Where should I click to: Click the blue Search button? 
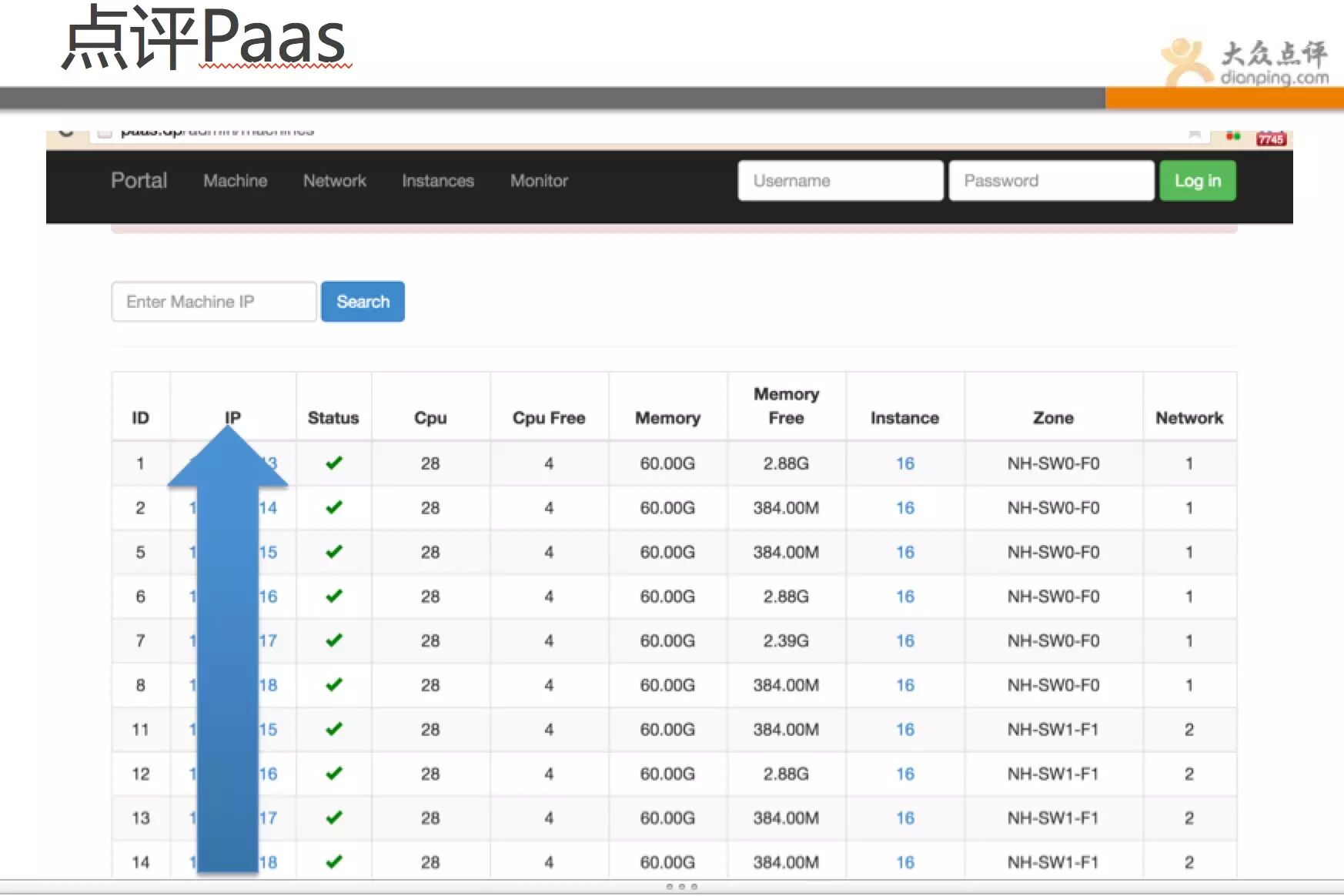click(x=363, y=302)
